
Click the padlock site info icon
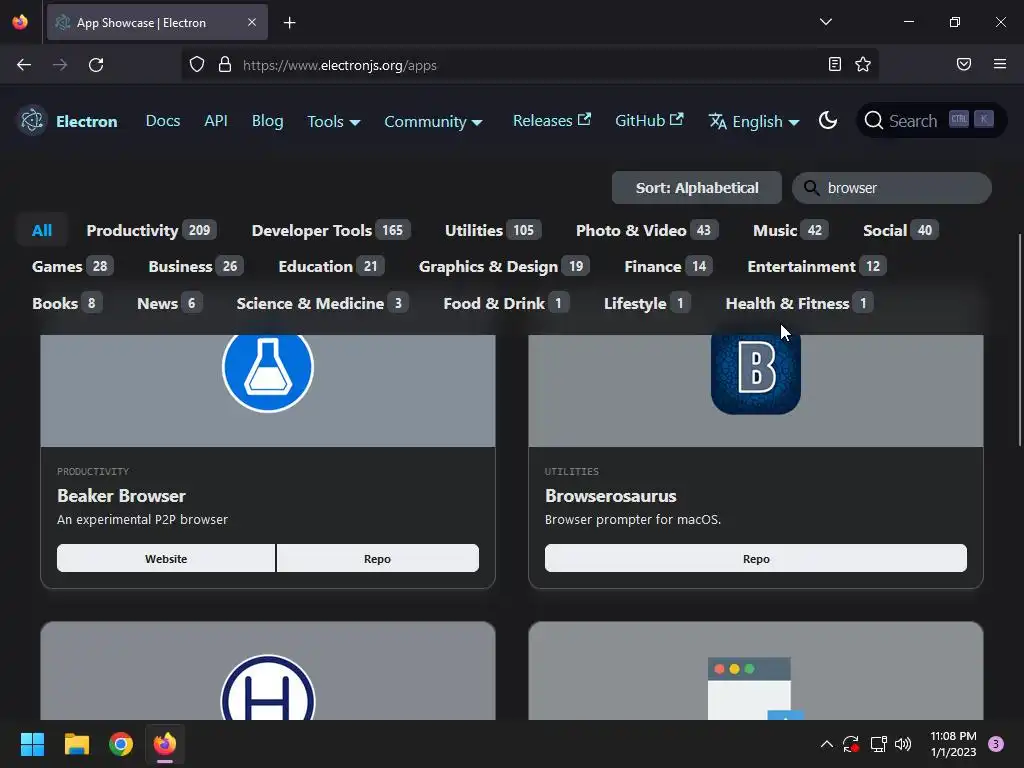(225, 65)
